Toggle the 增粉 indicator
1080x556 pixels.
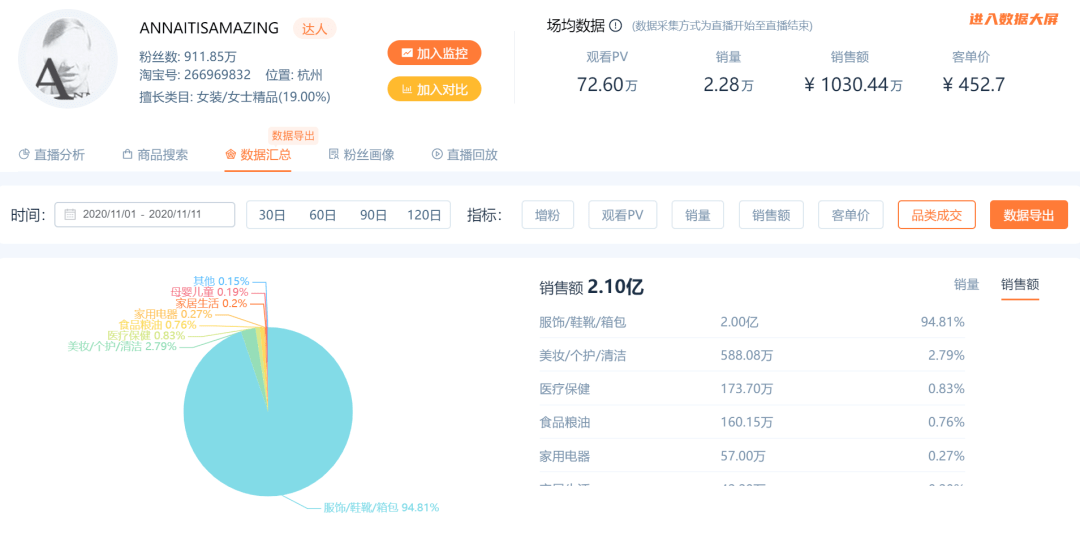tap(548, 215)
